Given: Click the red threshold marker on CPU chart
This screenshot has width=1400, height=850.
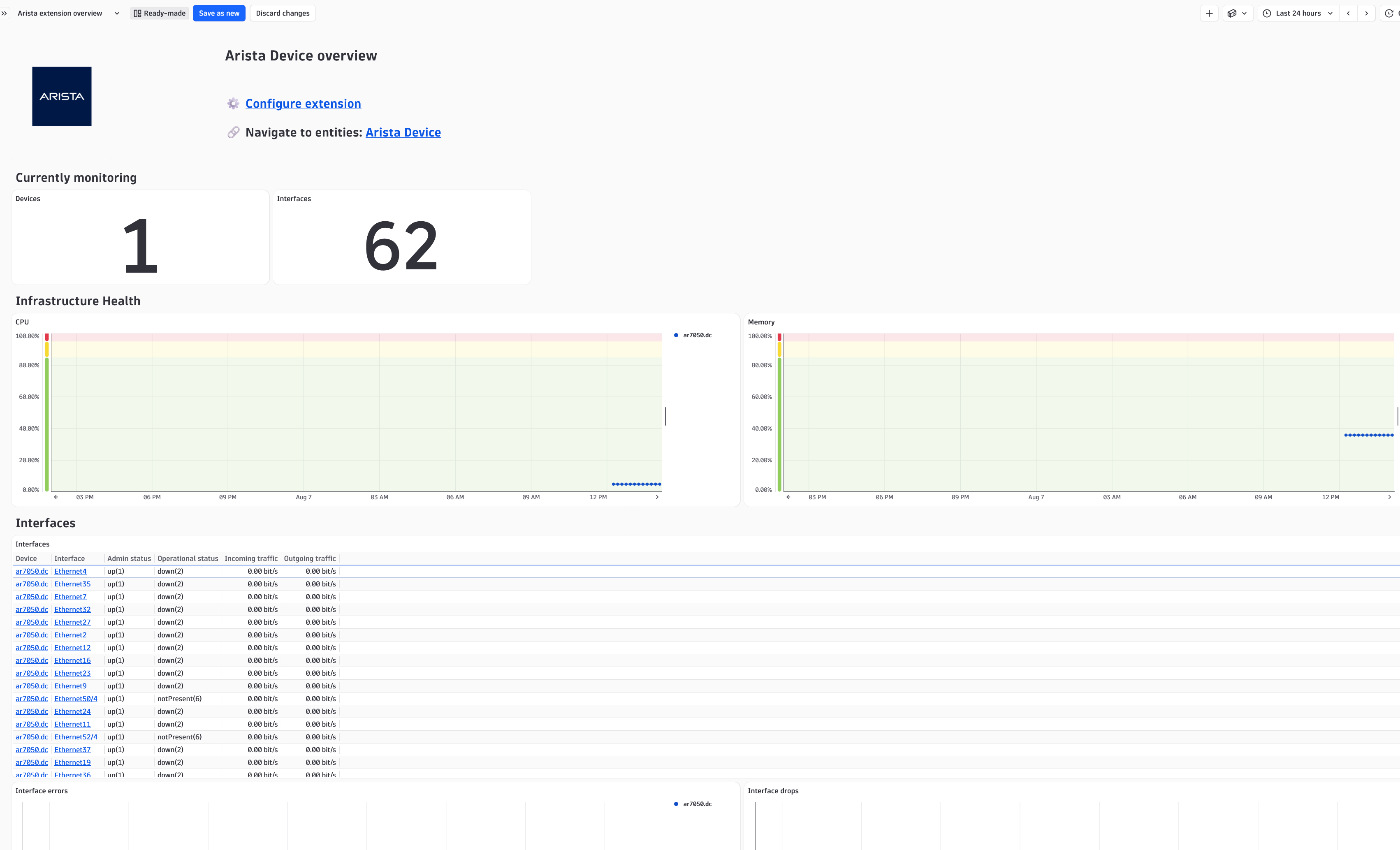Looking at the screenshot, I should [46, 338].
